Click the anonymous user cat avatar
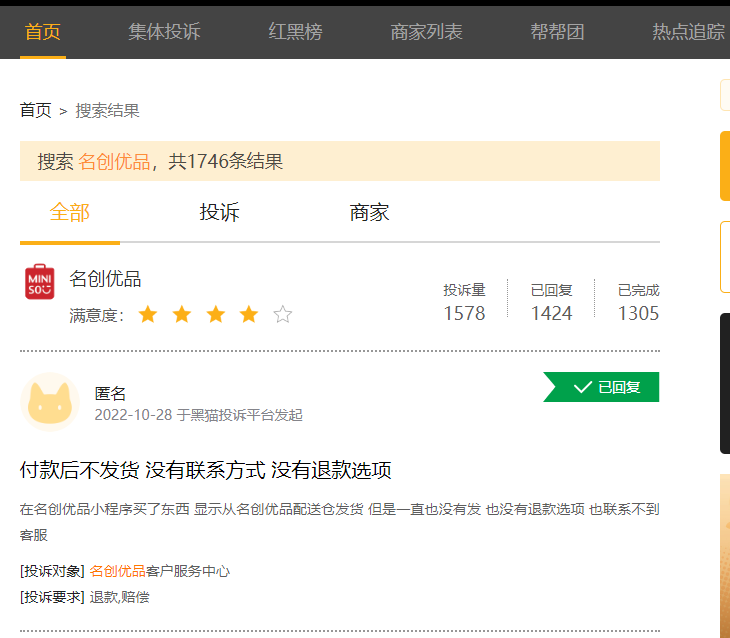The height and width of the screenshot is (638, 730). tap(49, 402)
